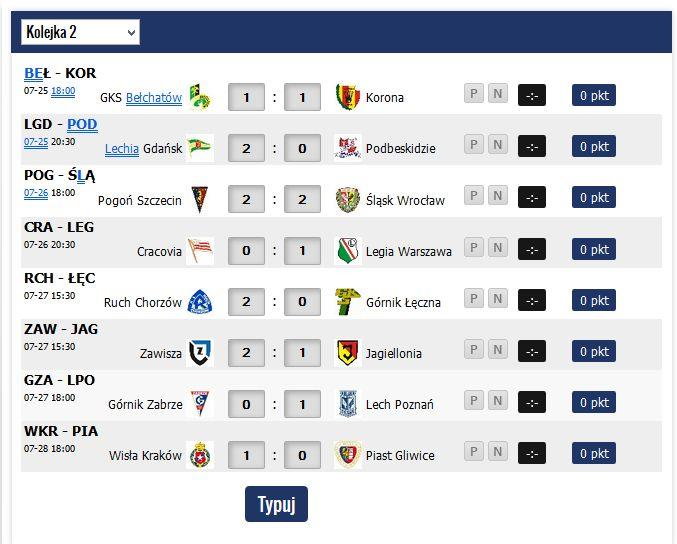This screenshot has height=544, width=677.
Task: Click Lech Poznań away score field
Action: [302, 404]
